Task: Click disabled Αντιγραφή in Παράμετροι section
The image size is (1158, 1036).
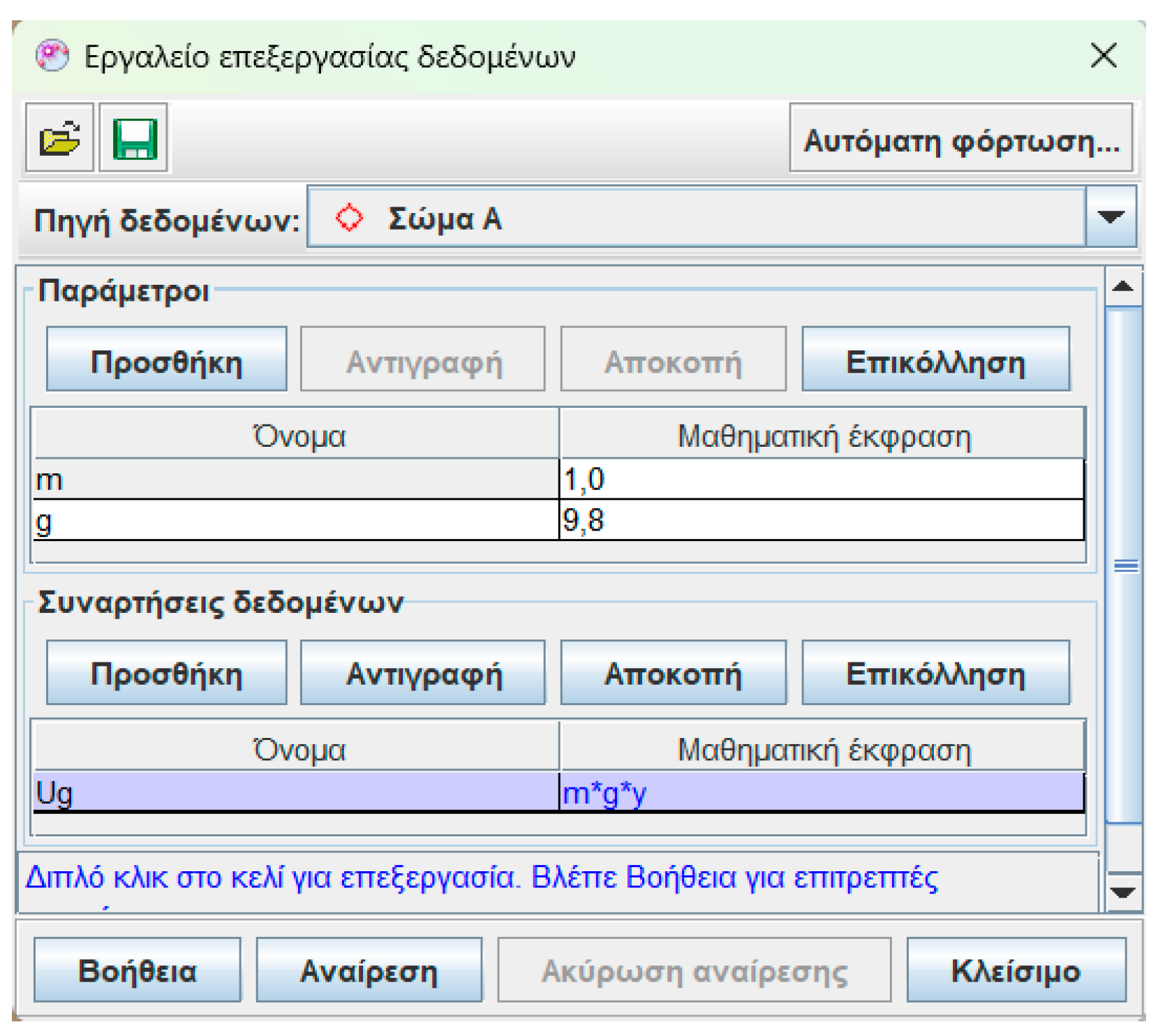Action: (423, 360)
